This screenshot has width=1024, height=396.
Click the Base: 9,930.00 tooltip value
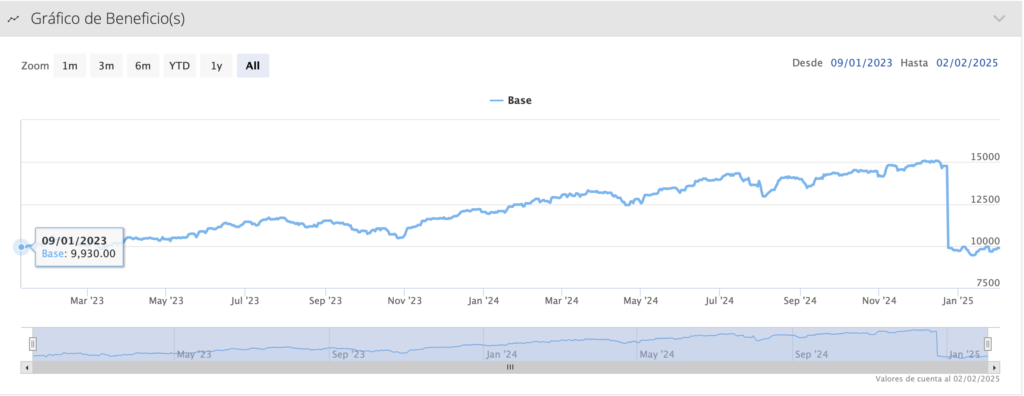(79, 254)
